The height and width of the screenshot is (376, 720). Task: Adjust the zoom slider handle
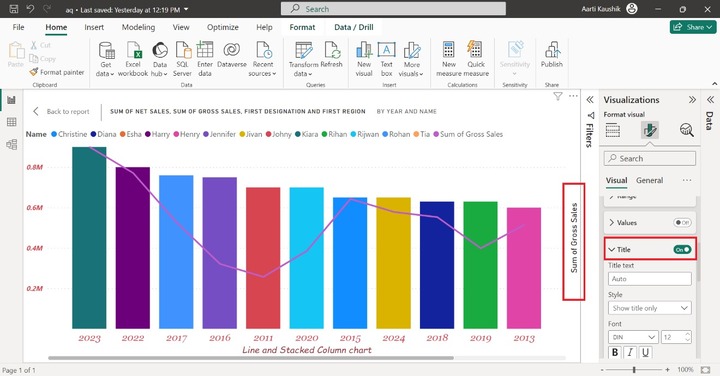pos(634,370)
